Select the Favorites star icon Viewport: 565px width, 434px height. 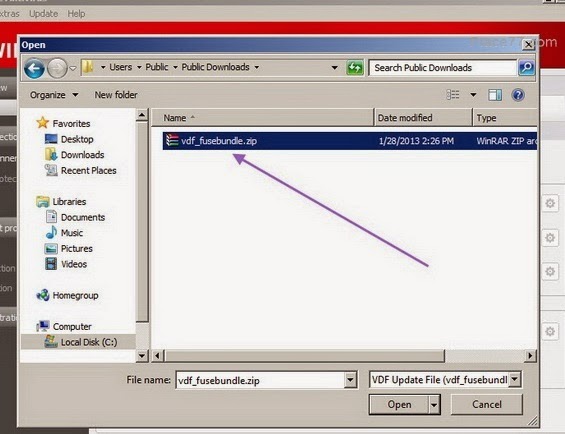[x=42, y=123]
